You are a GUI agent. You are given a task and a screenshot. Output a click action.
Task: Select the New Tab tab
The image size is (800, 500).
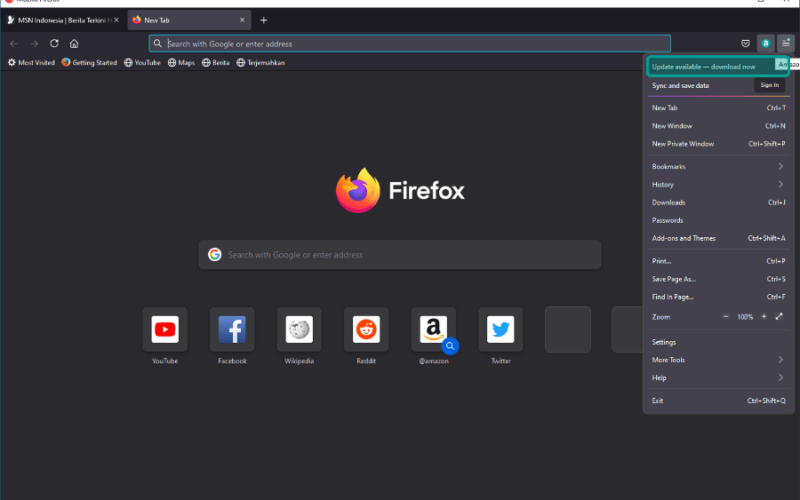pyautogui.click(x=189, y=20)
